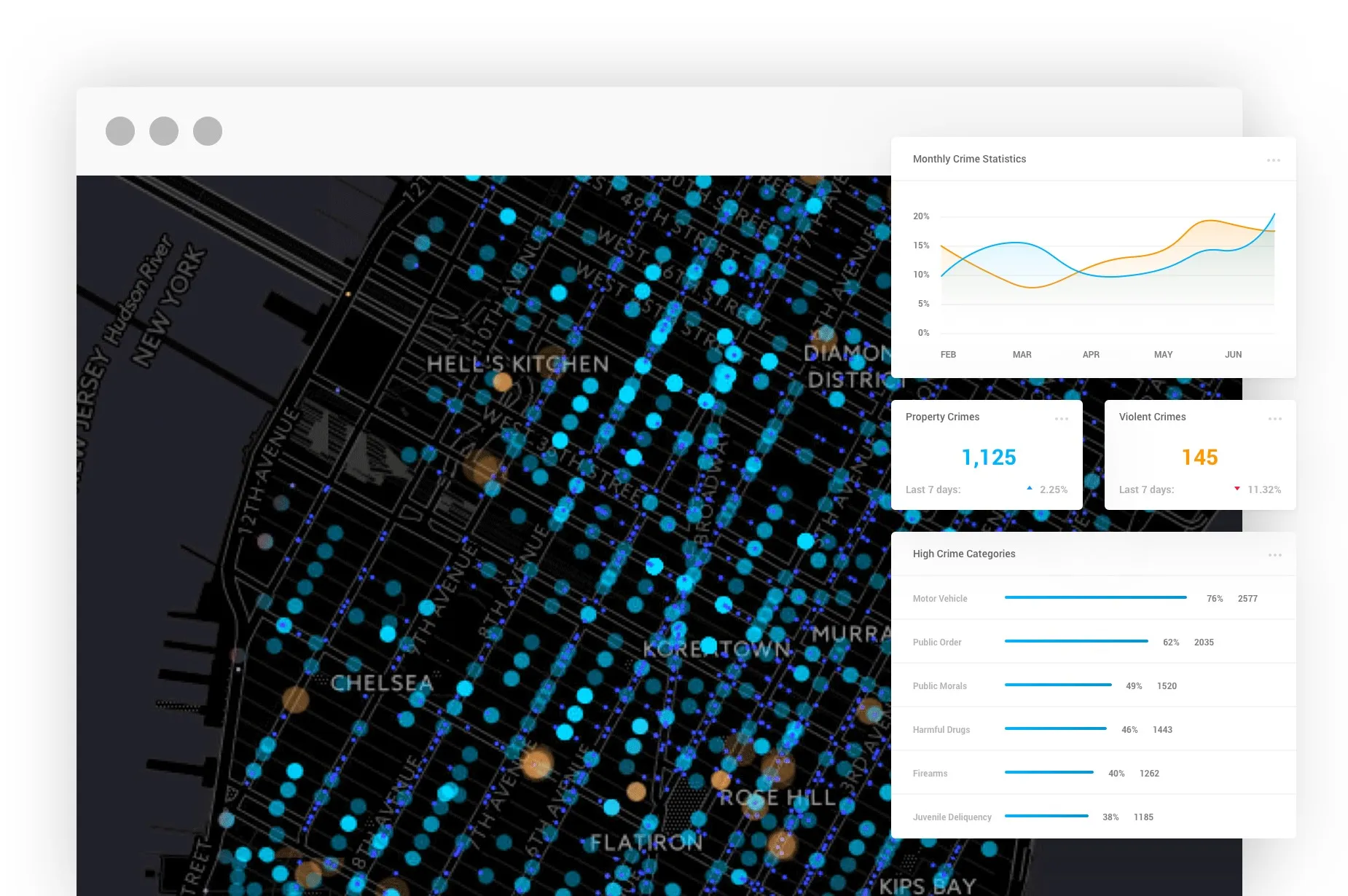Click the FLATIRON map label
1348x896 pixels.
(646, 843)
